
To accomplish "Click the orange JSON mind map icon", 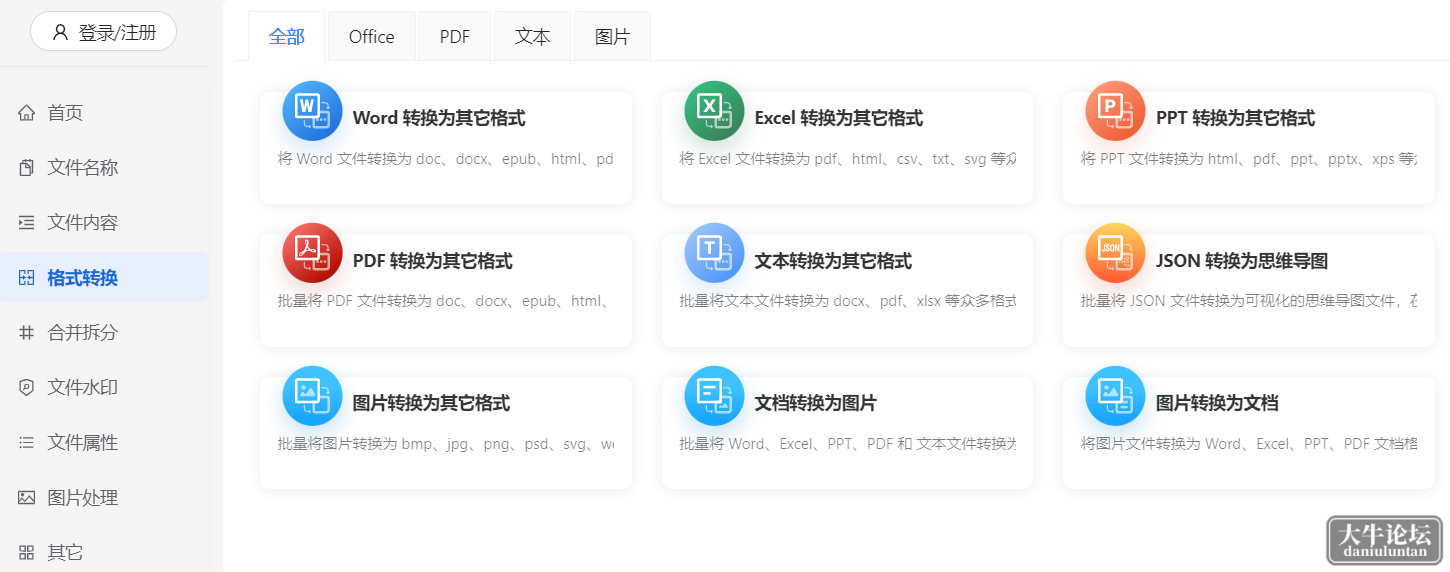I will (1115, 253).
